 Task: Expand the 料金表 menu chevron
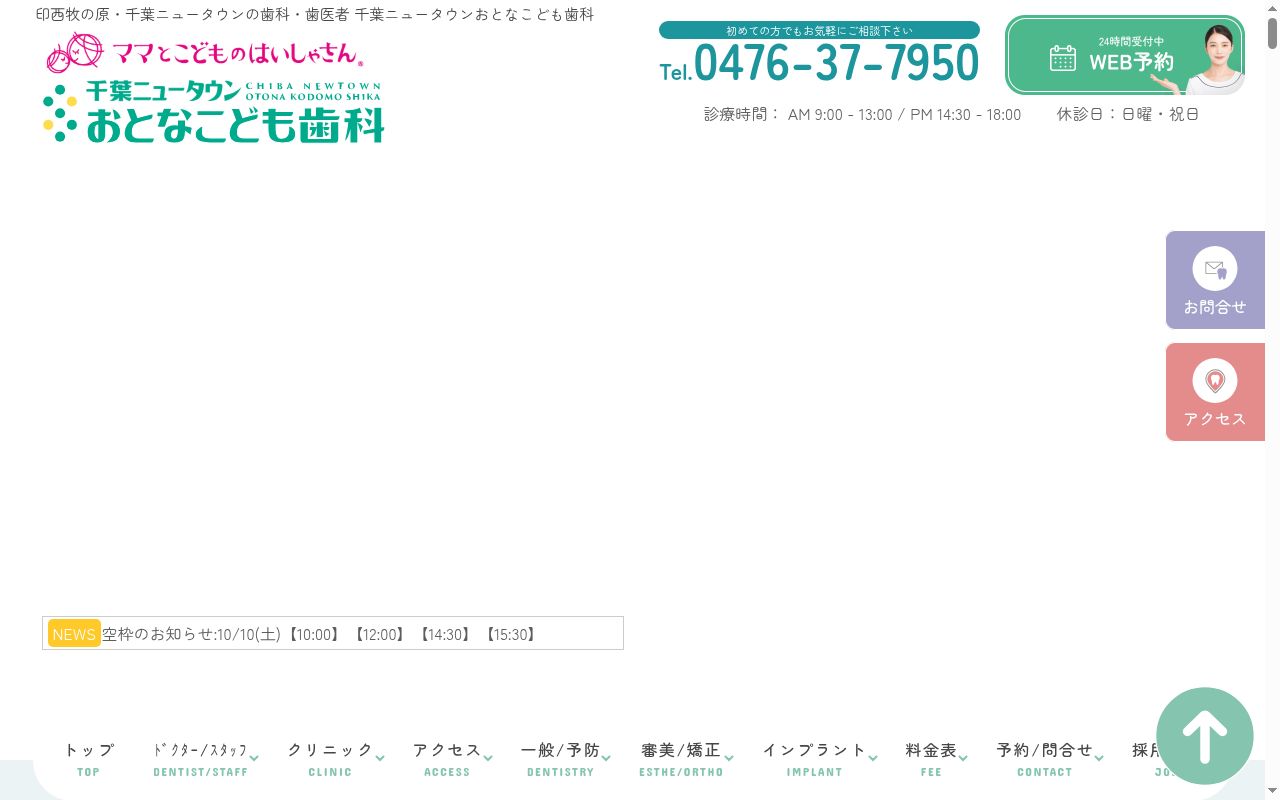tap(963, 758)
